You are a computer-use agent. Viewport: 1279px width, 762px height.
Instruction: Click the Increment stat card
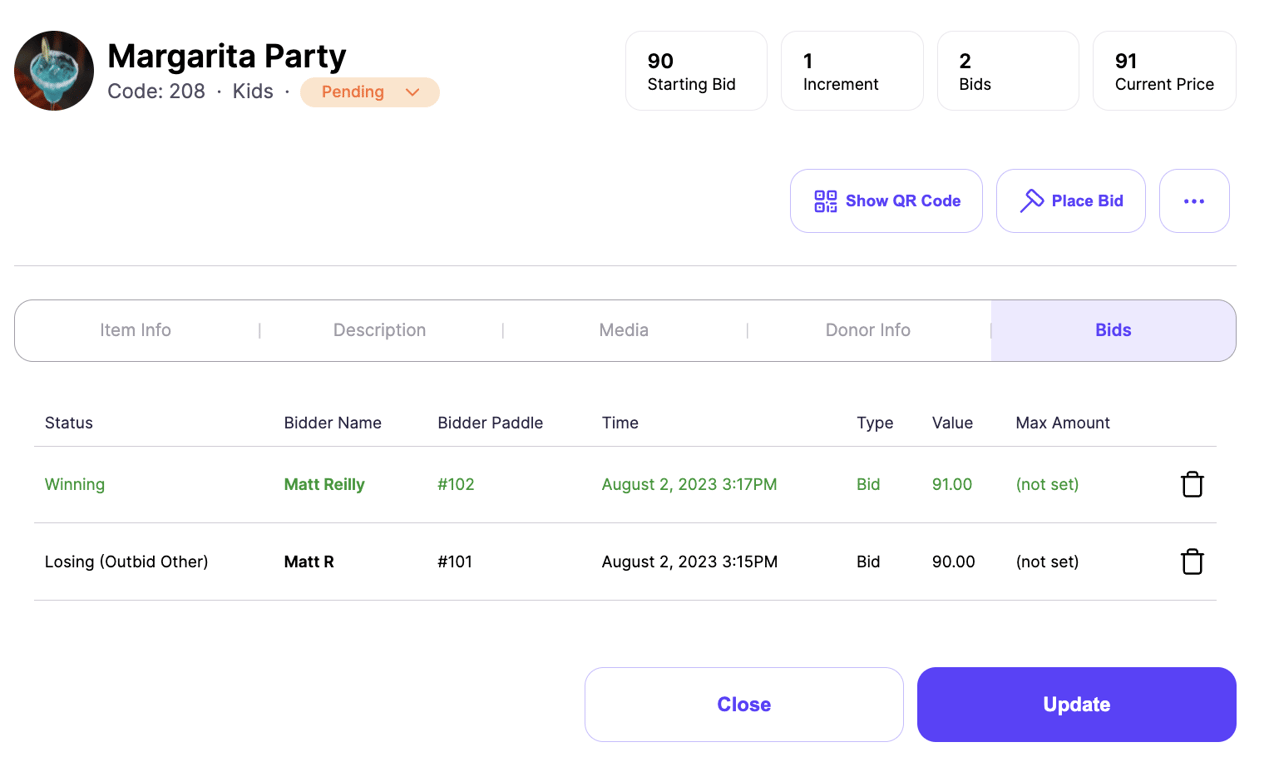coord(851,70)
